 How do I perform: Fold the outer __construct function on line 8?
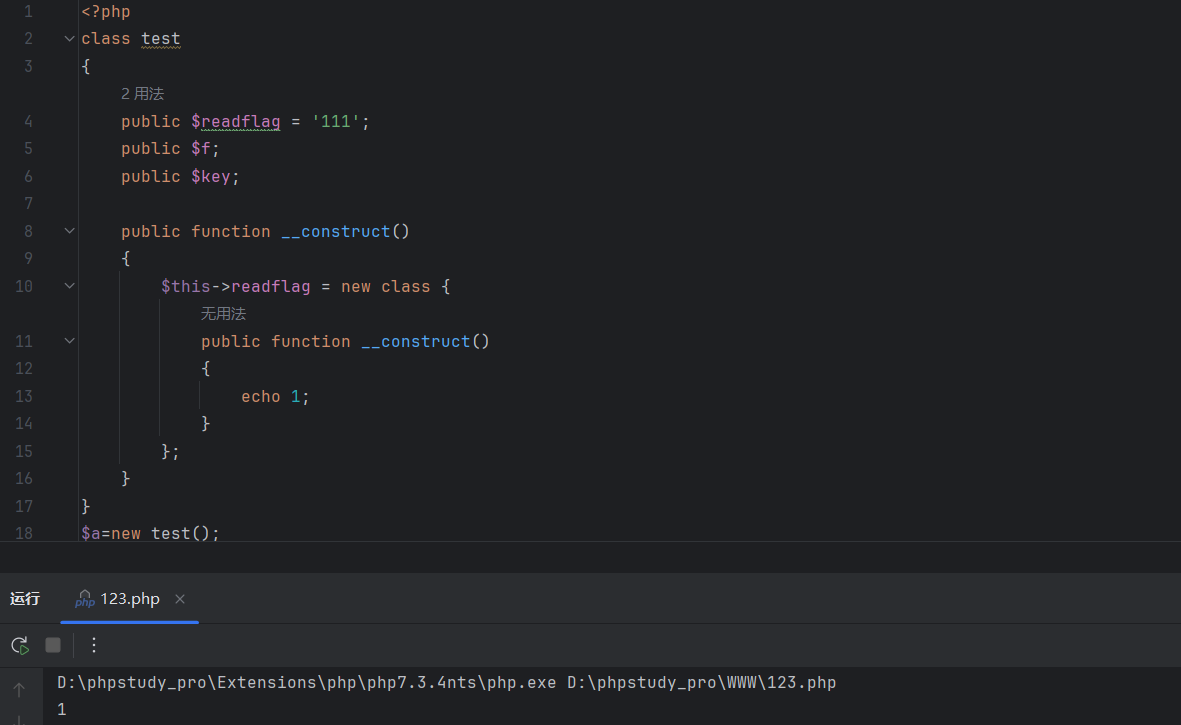(69, 231)
